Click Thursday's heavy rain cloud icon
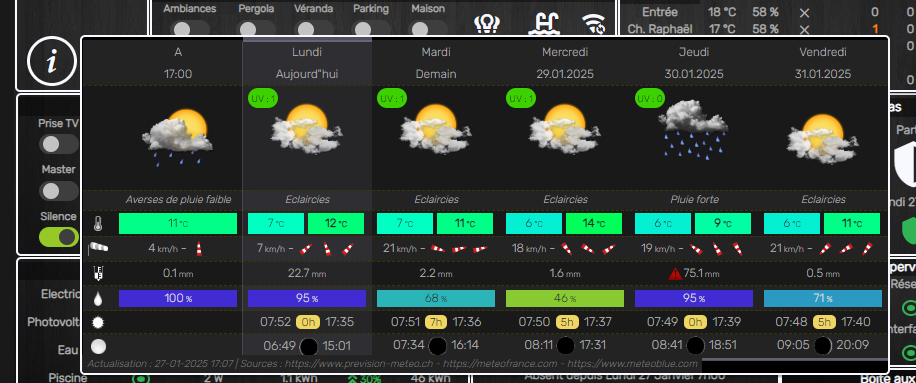 click(692, 128)
